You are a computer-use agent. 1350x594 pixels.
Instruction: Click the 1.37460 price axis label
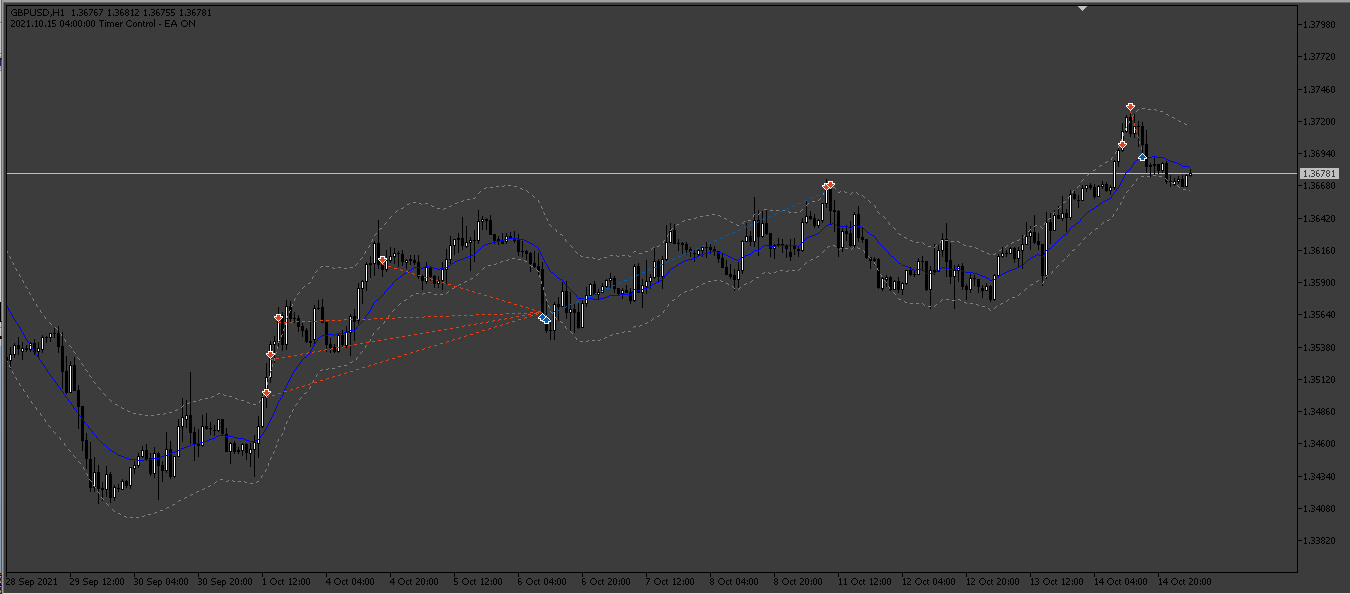coord(1321,90)
